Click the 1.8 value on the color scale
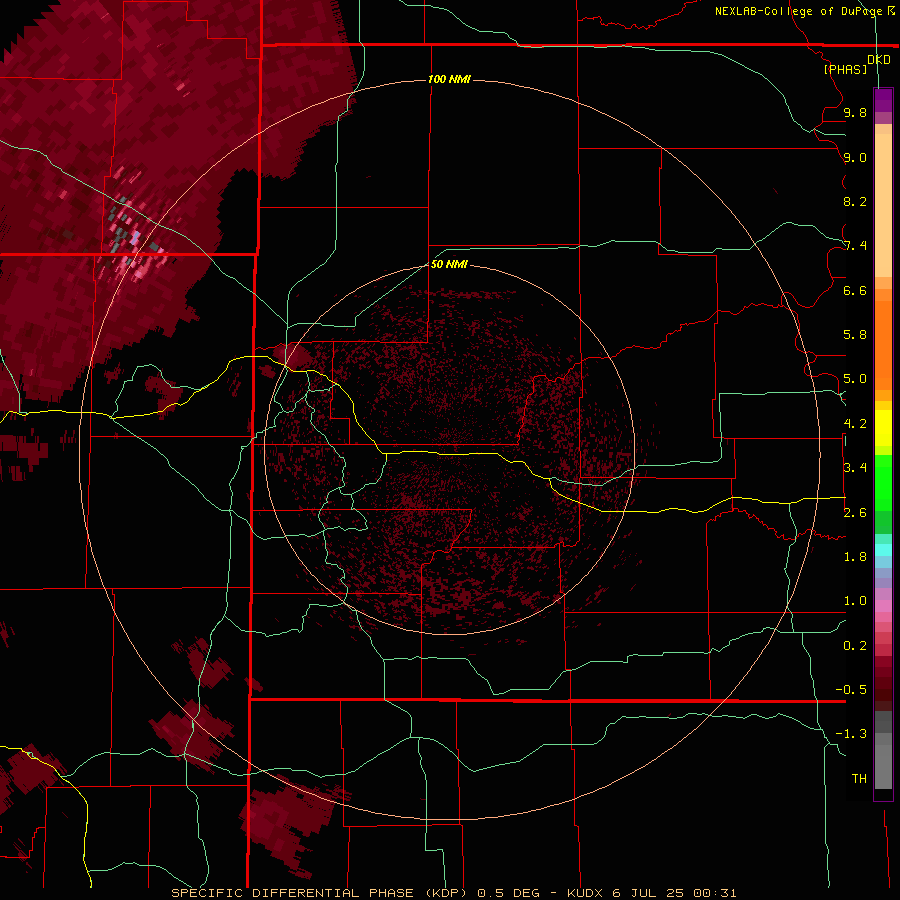The image size is (900, 900). tap(855, 557)
